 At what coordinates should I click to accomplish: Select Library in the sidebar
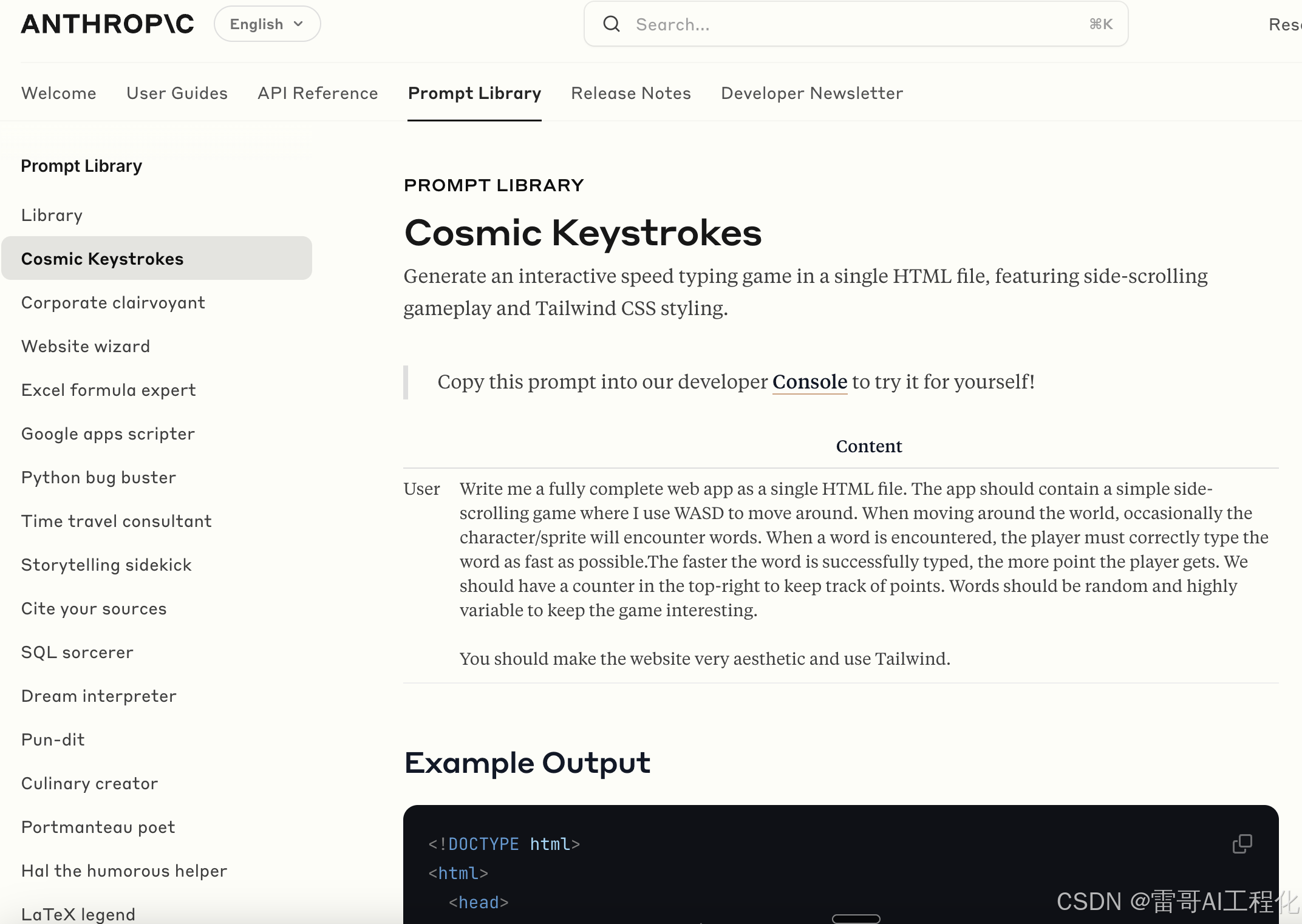point(52,216)
